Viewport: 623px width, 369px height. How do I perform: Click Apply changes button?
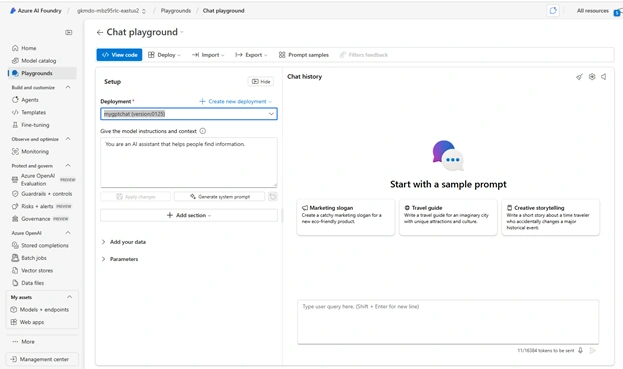pos(135,197)
